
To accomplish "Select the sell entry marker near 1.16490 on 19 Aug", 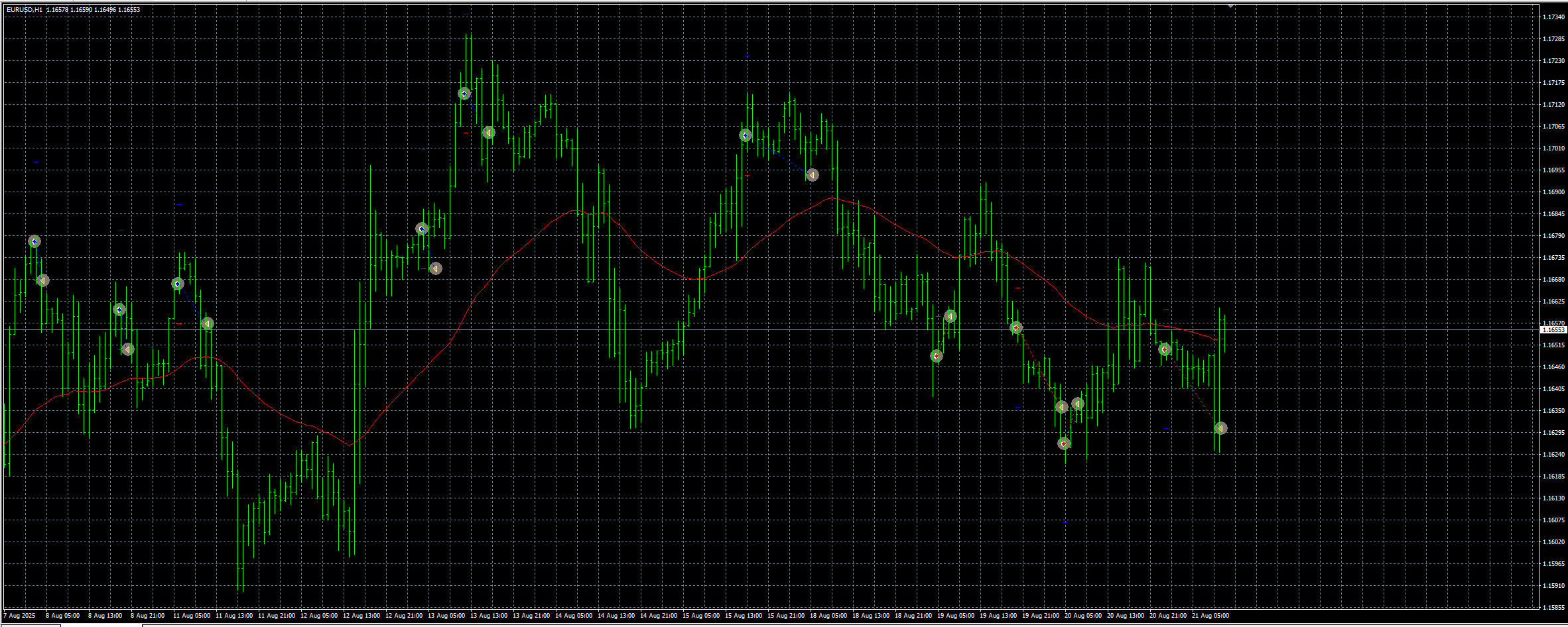I will tap(937, 356).
